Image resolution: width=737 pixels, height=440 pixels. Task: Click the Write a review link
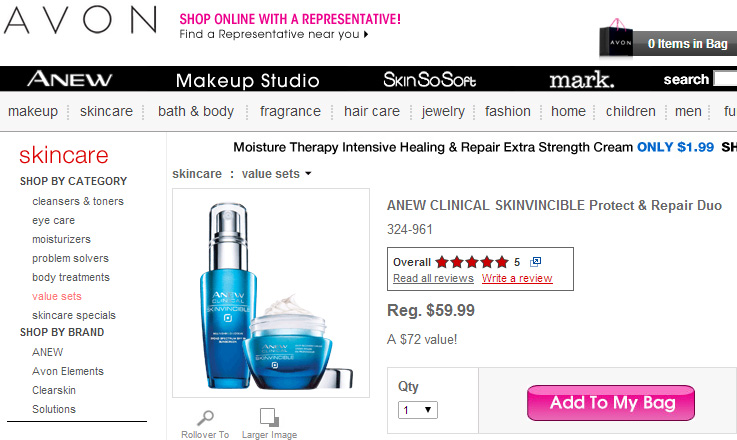click(517, 278)
